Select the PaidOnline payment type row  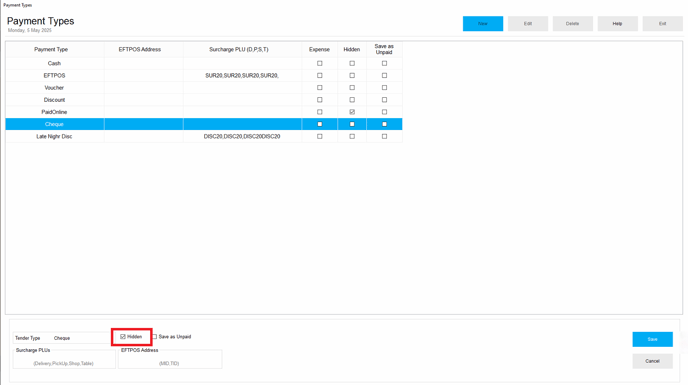[x=204, y=112]
